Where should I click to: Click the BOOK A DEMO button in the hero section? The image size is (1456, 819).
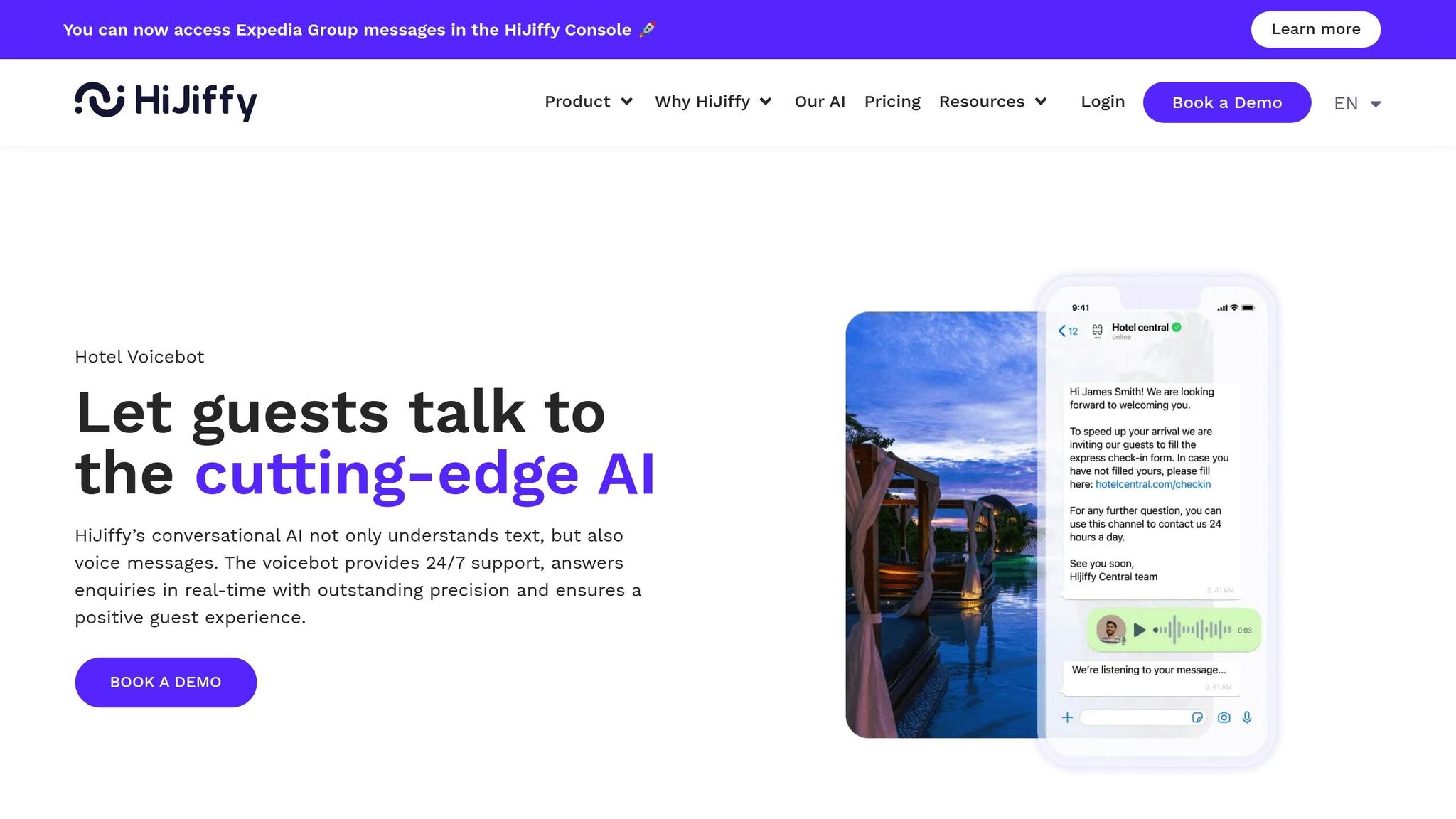[166, 682]
